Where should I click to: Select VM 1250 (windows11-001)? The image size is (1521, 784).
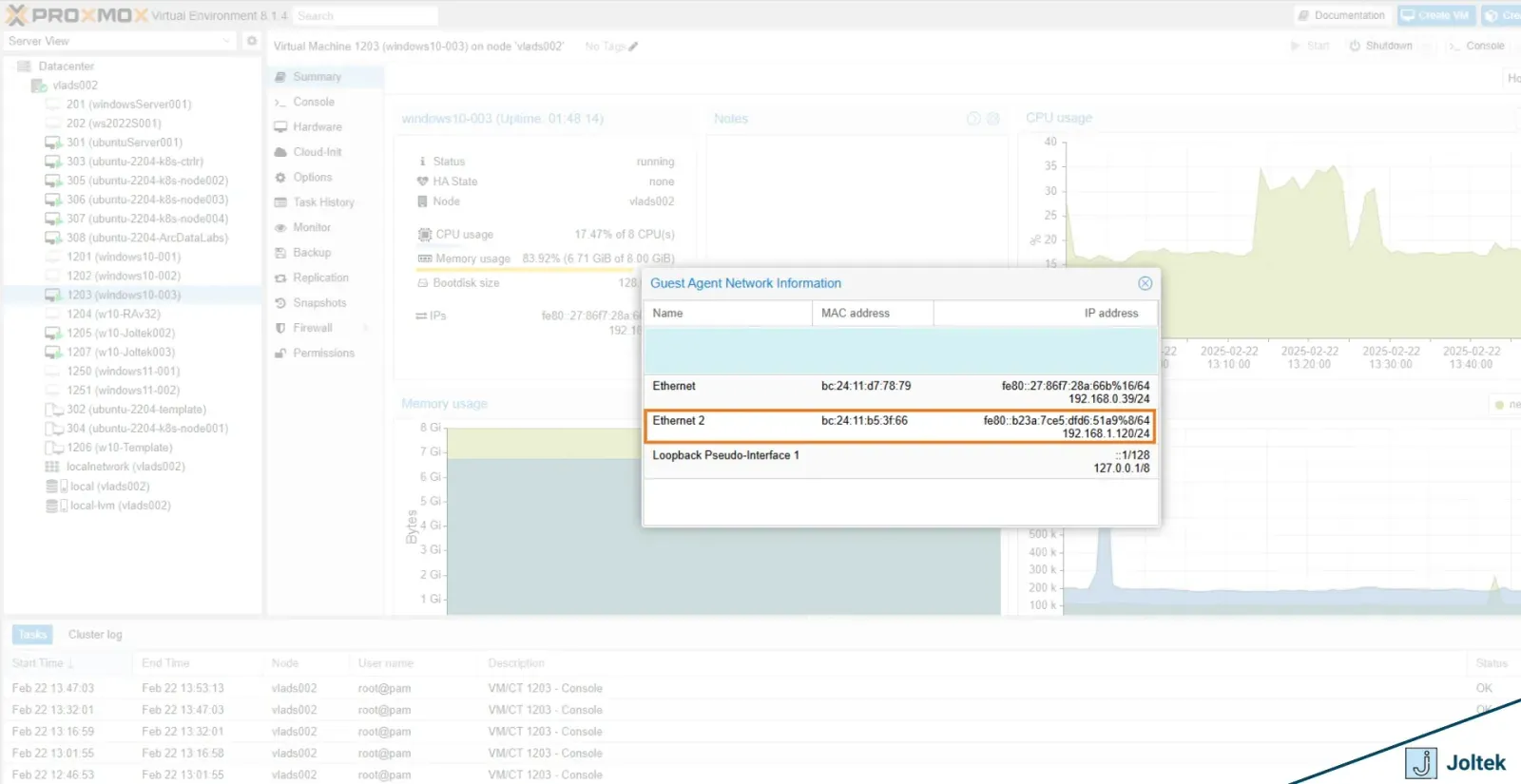coord(123,371)
